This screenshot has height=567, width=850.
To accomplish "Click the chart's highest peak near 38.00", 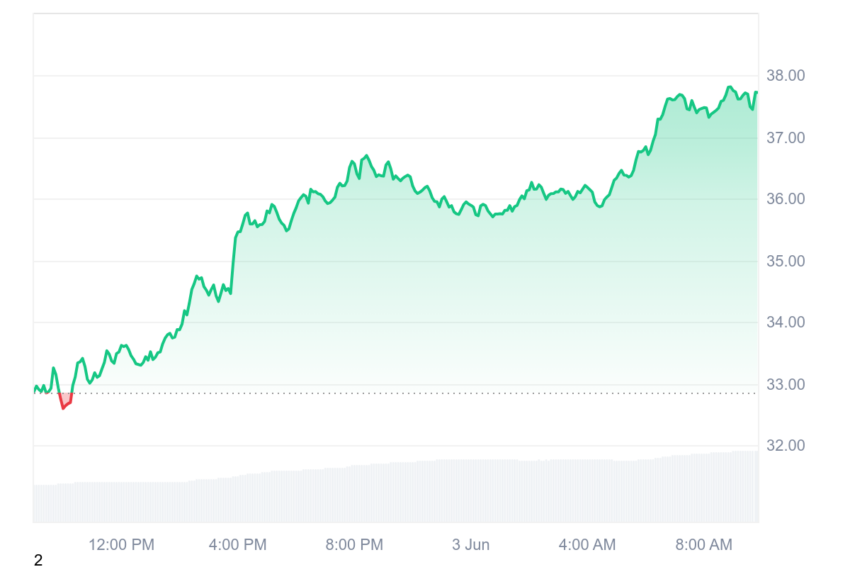I will click(730, 87).
